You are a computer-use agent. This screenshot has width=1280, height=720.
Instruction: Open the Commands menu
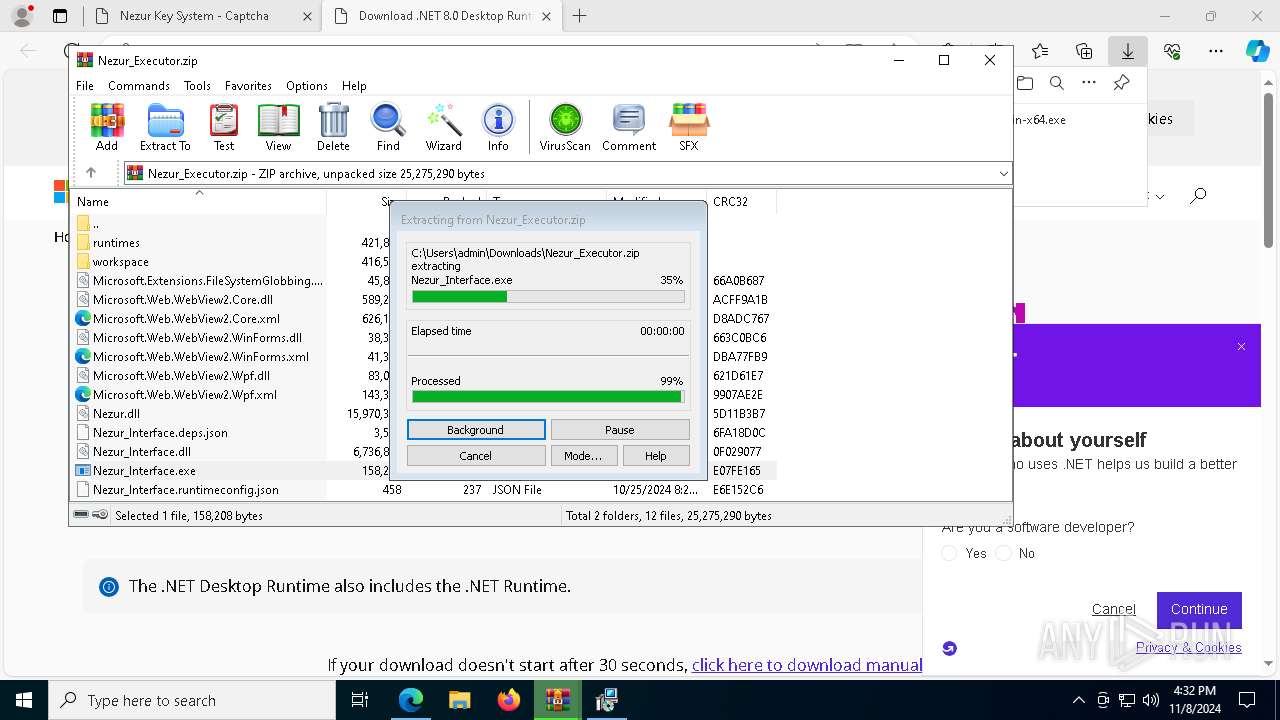139,86
